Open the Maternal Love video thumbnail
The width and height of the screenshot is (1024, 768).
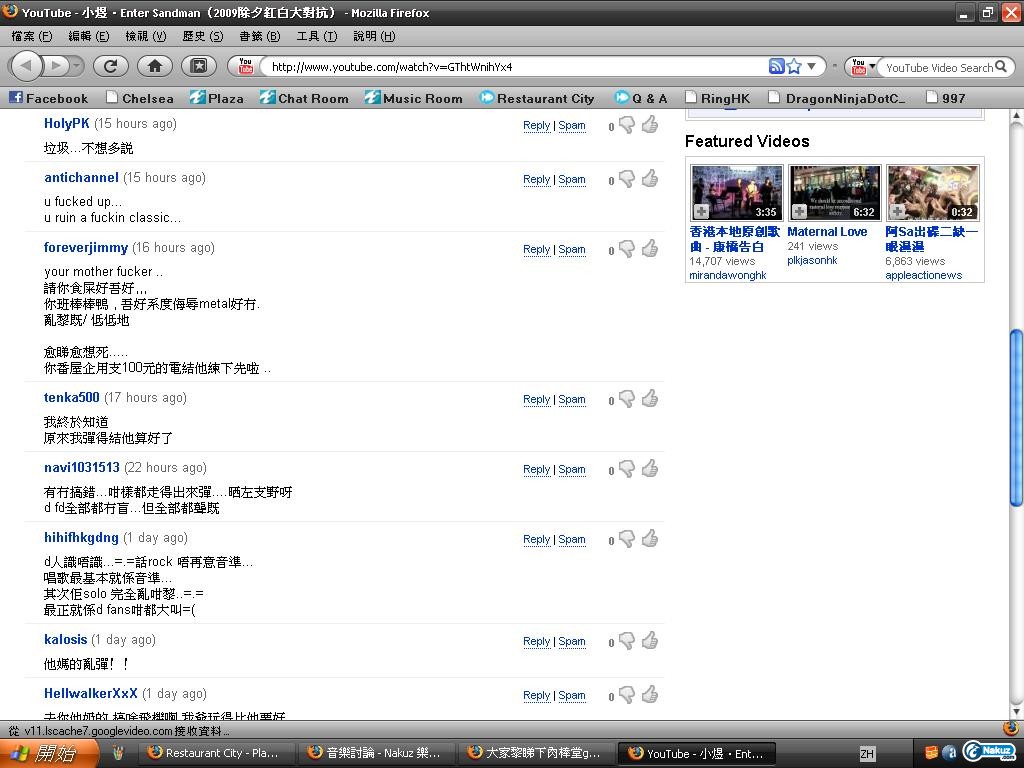click(835, 193)
